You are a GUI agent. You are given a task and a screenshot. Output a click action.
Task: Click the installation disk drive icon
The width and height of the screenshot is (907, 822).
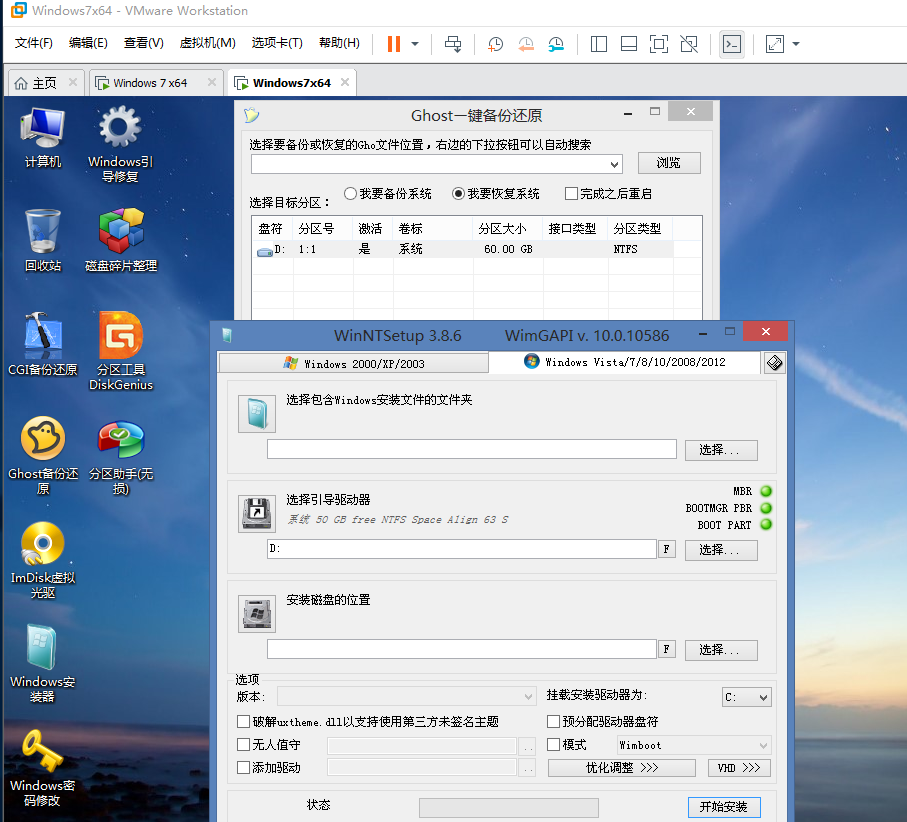point(257,614)
